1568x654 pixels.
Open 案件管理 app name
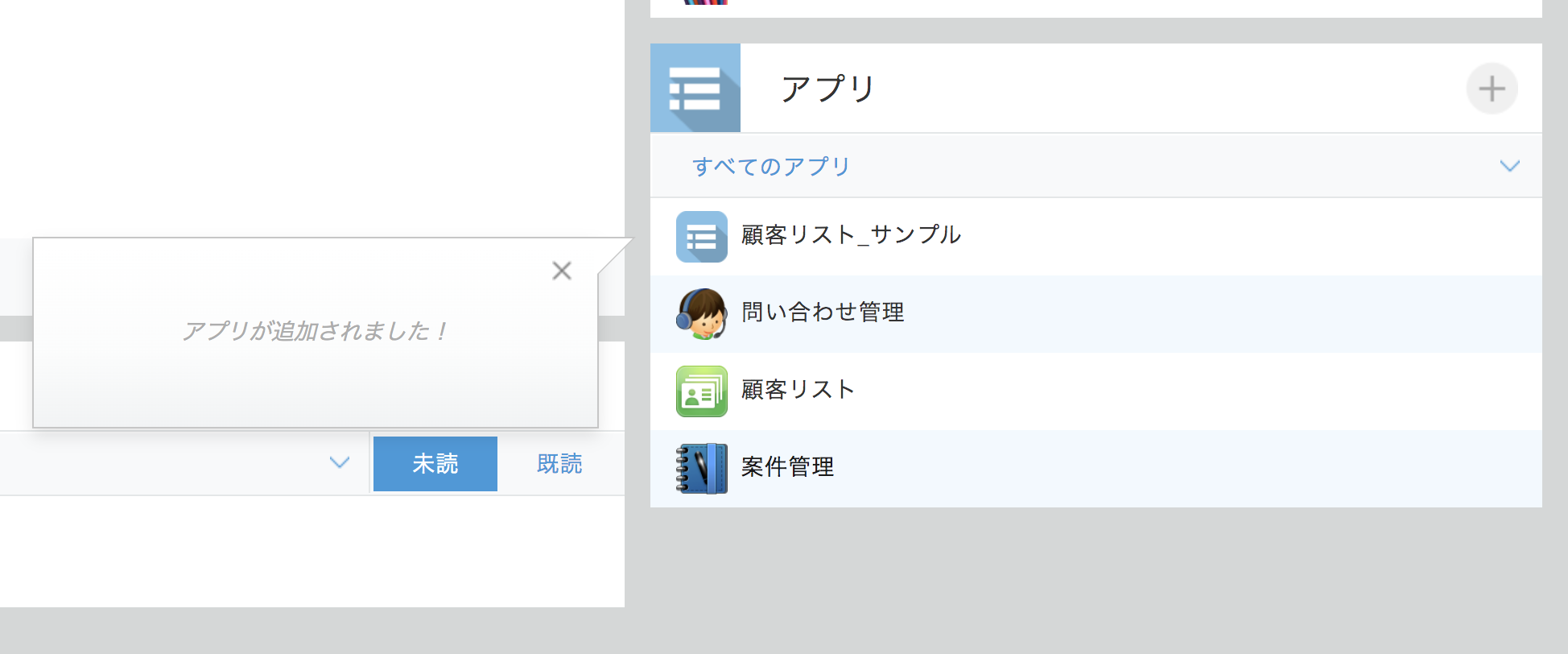[x=787, y=466]
